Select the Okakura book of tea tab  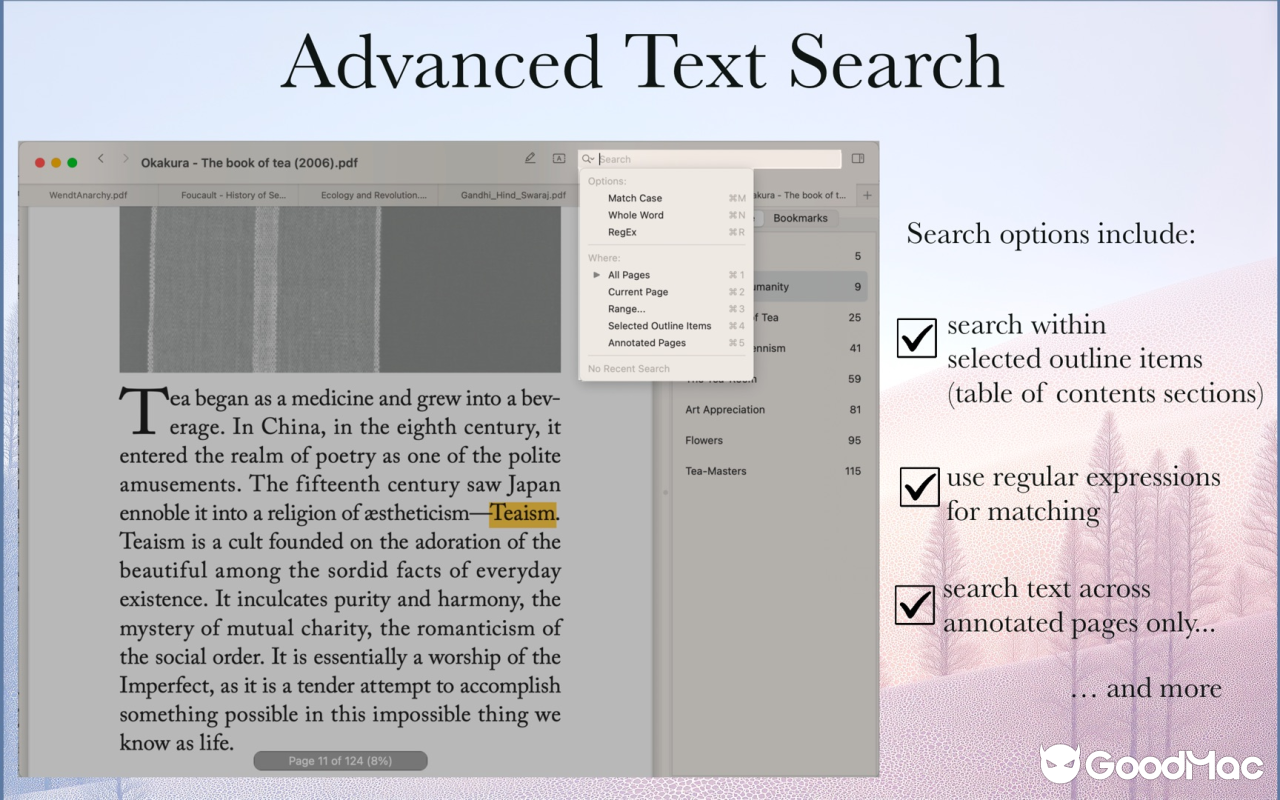[x=805, y=195]
